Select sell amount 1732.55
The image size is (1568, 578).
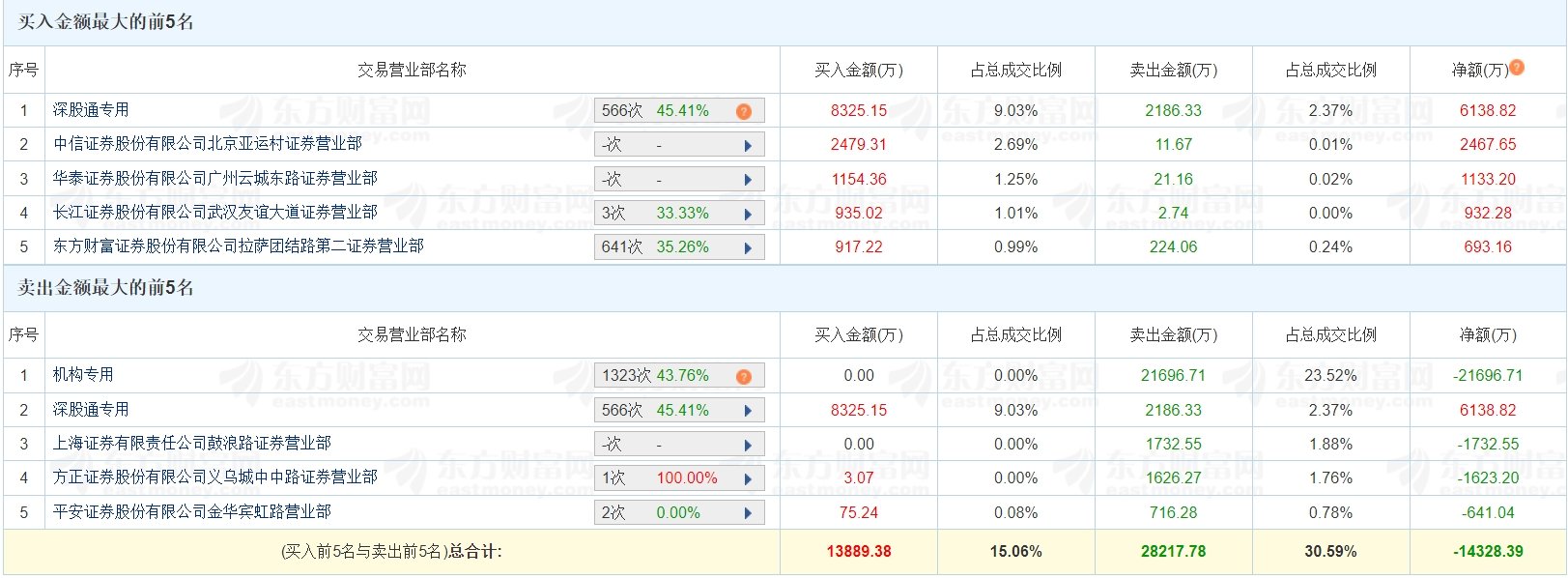click(x=1174, y=445)
